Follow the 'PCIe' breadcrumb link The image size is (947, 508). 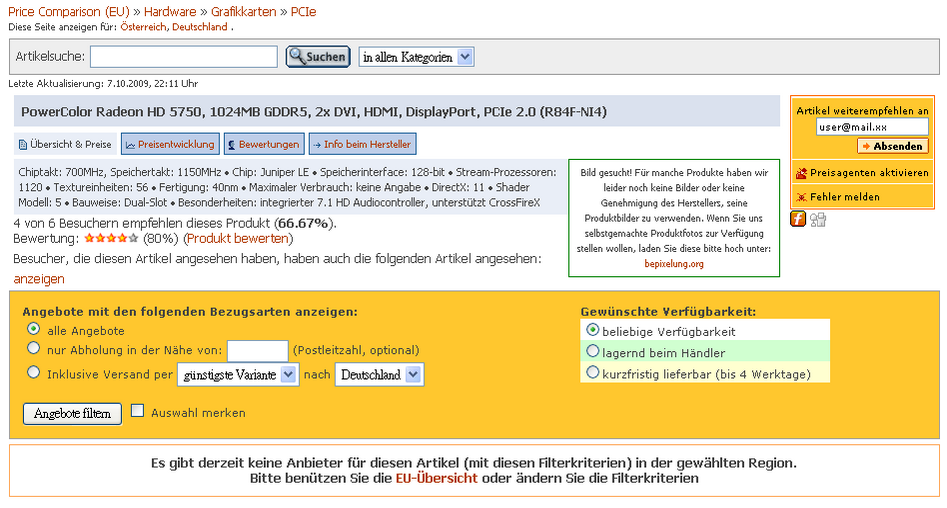[303, 11]
